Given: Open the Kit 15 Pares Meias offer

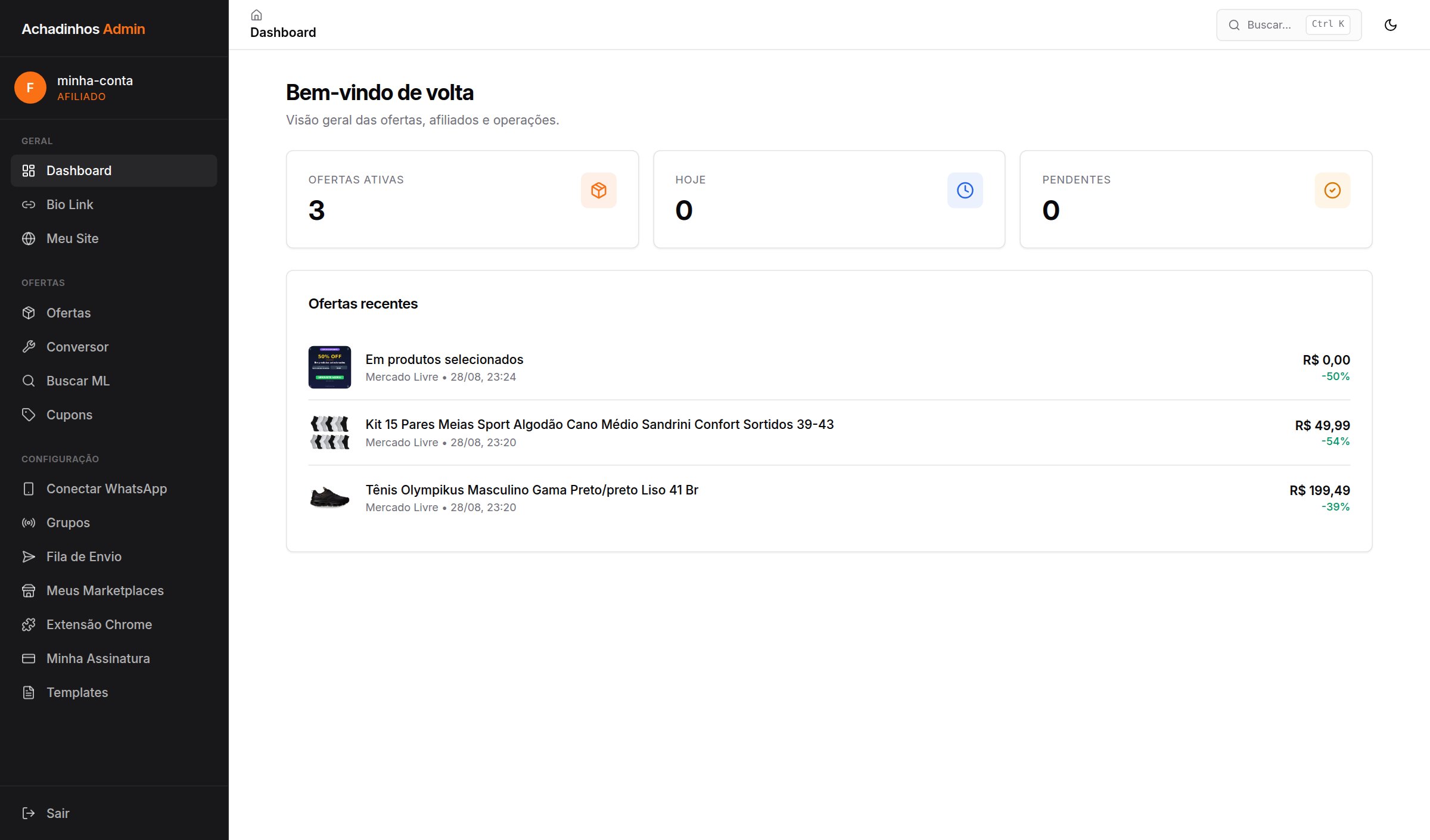Looking at the screenshot, I should 829,433.
